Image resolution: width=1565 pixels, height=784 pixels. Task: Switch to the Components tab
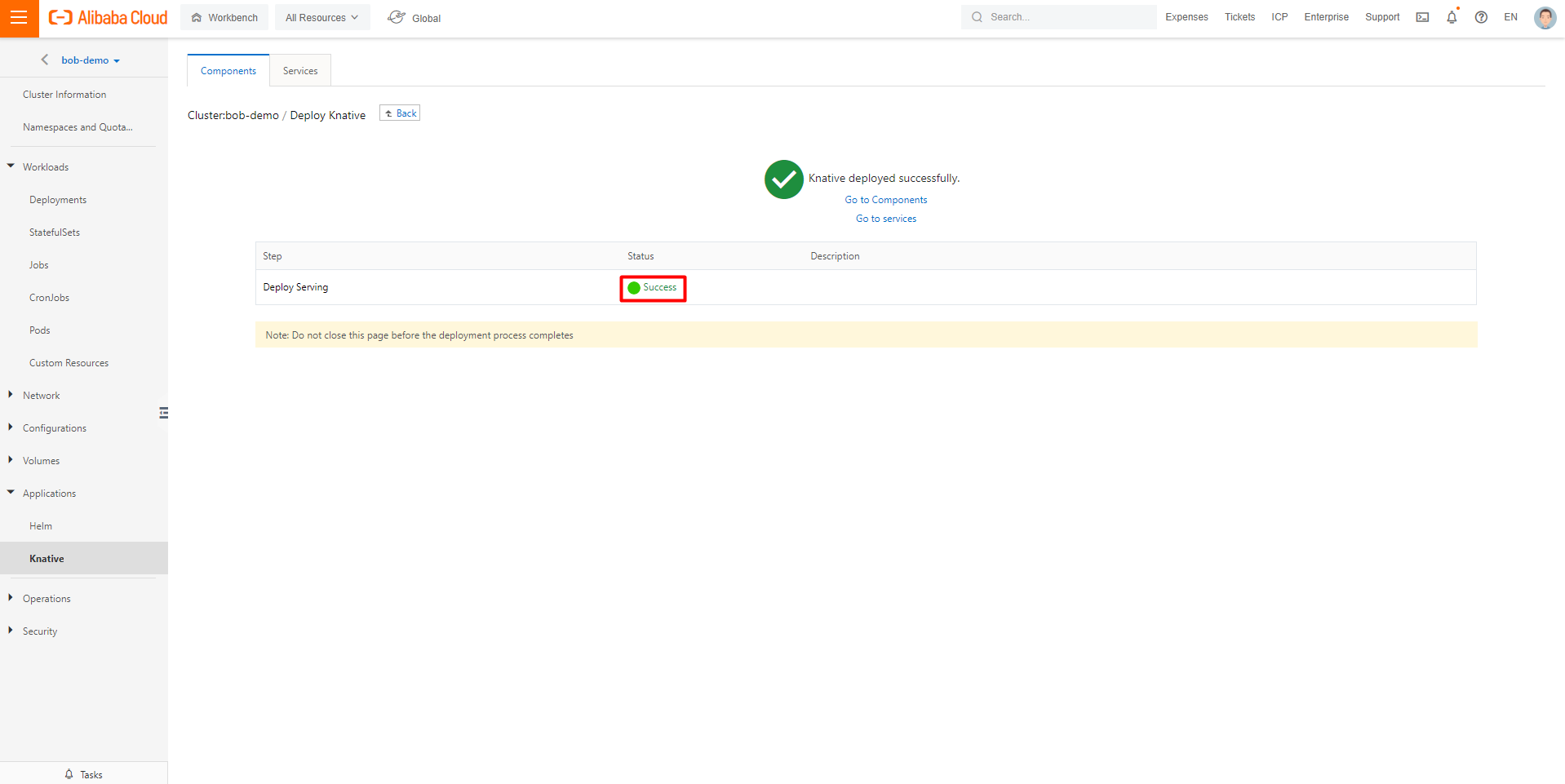pyautogui.click(x=228, y=71)
